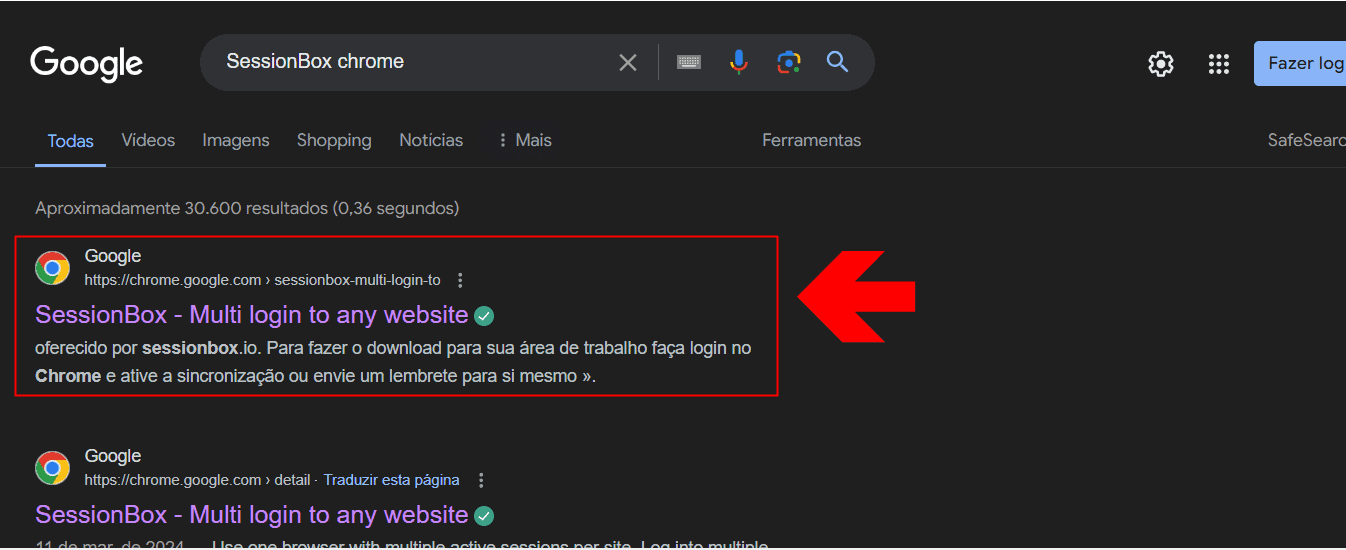Open the Google apps grid icon
This screenshot has width=1346, height=550.
[1218, 64]
